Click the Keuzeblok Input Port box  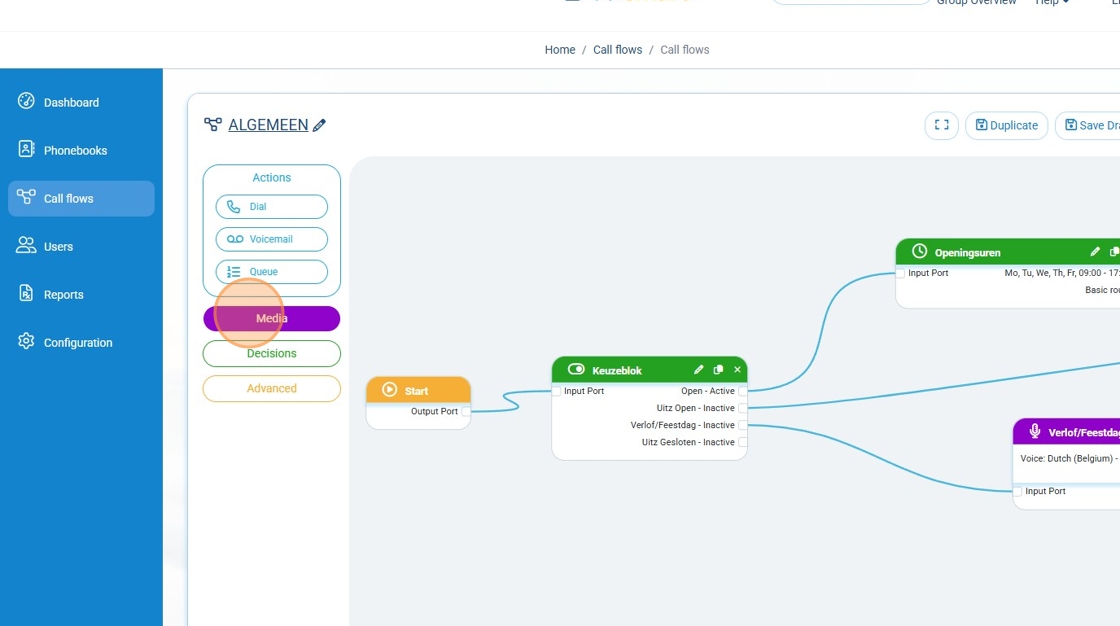(x=557, y=391)
